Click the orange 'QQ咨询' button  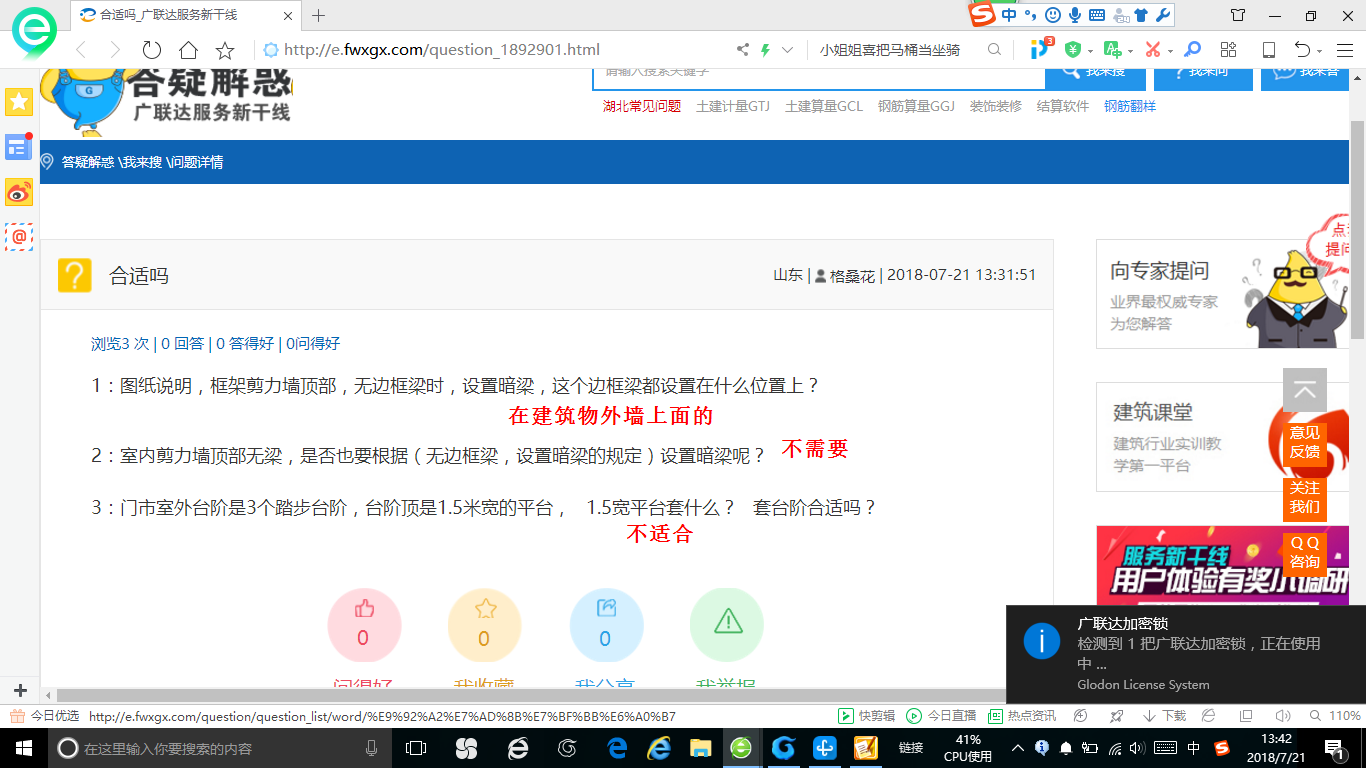[1305, 553]
